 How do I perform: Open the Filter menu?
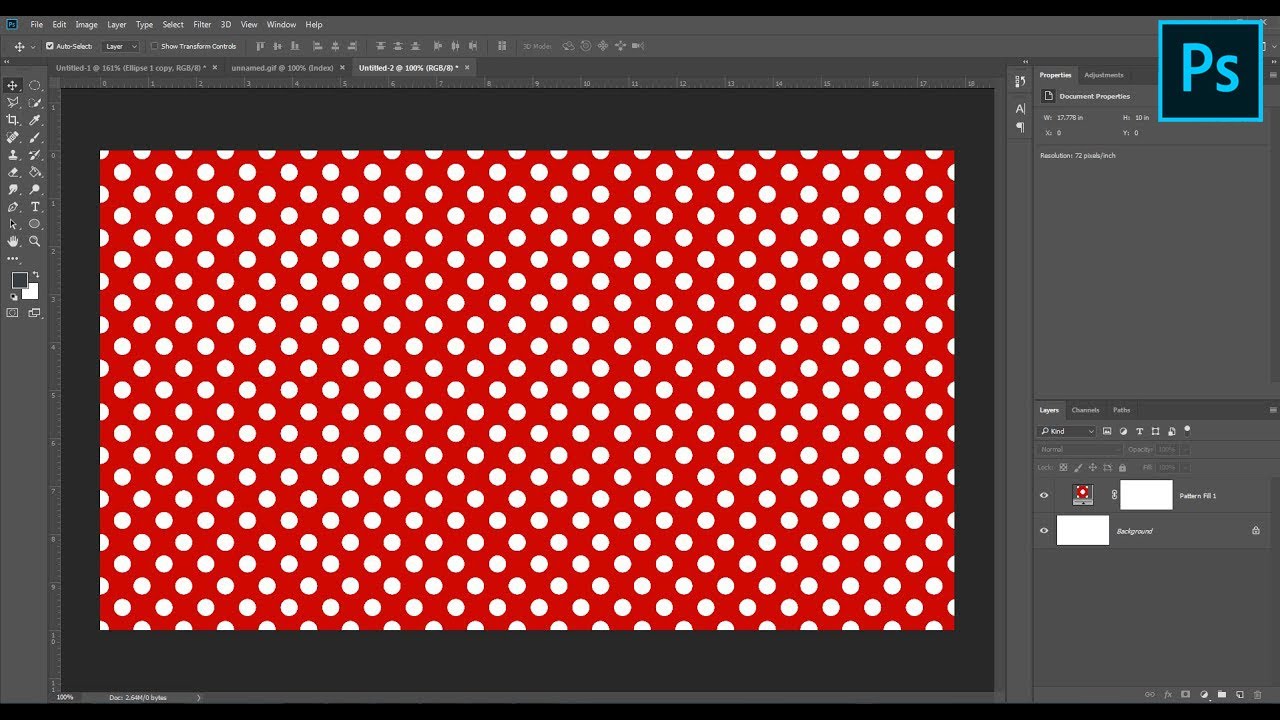[202, 24]
